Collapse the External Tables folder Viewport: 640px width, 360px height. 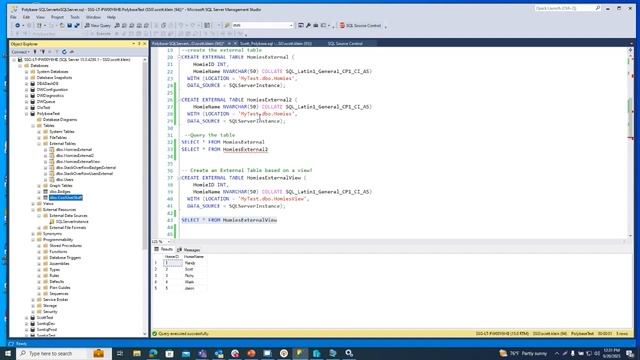[40, 144]
